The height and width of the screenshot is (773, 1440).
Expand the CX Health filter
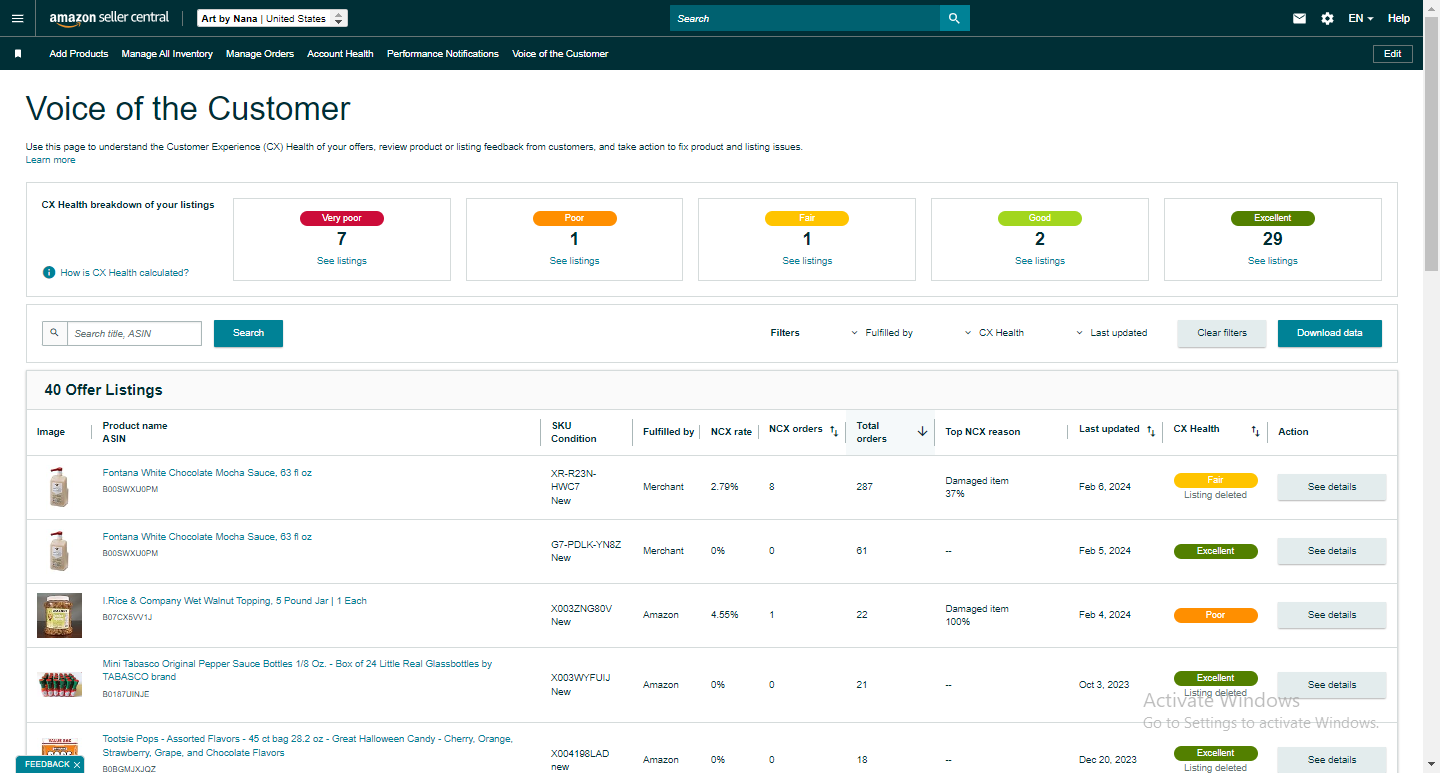click(995, 333)
